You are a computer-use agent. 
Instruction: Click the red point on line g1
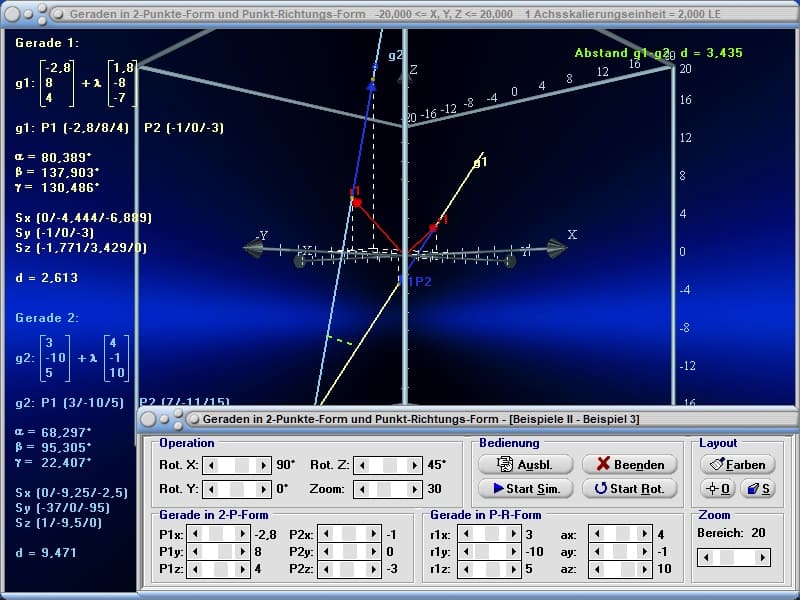pos(433,228)
